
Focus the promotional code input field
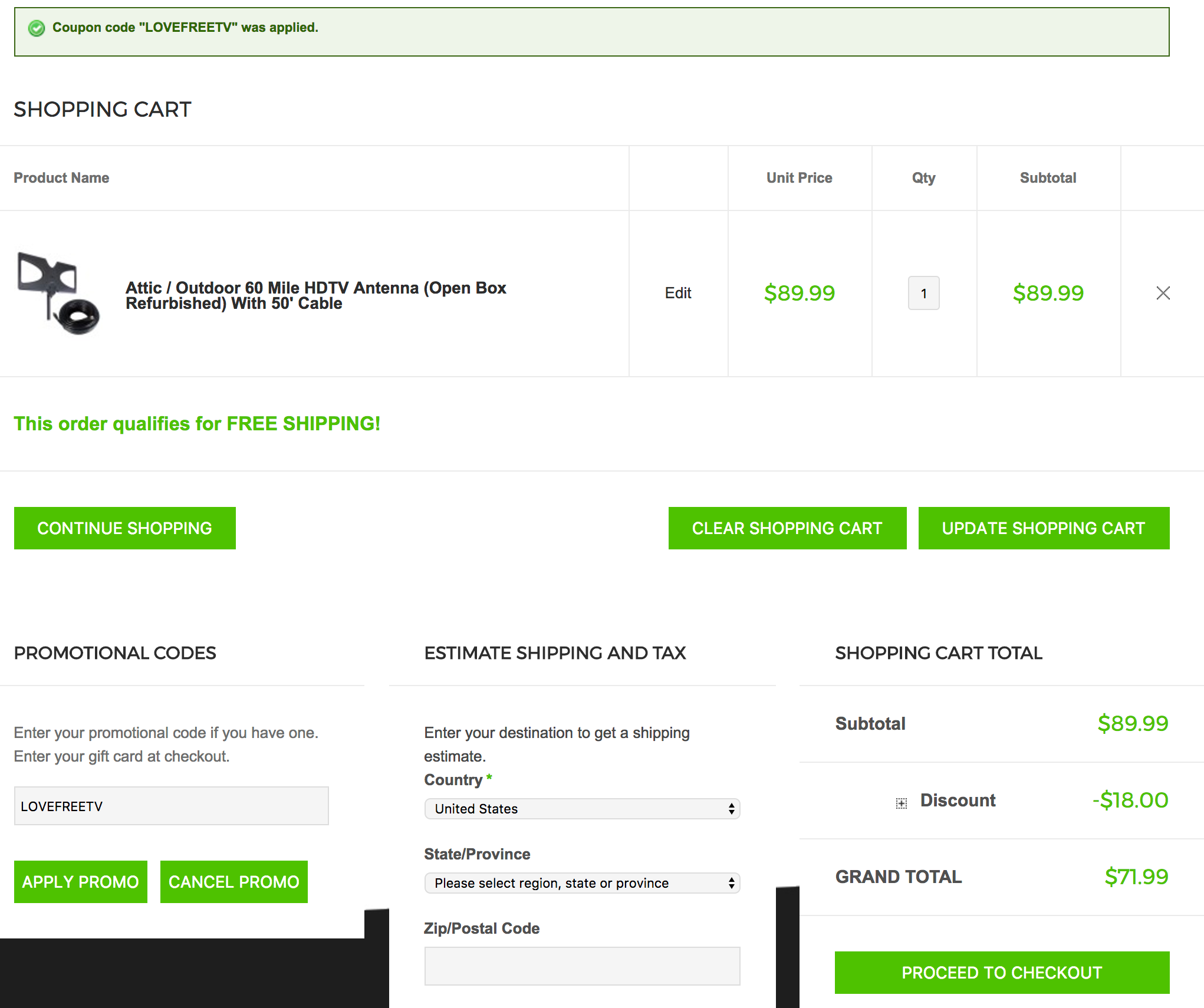tap(171, 806)
